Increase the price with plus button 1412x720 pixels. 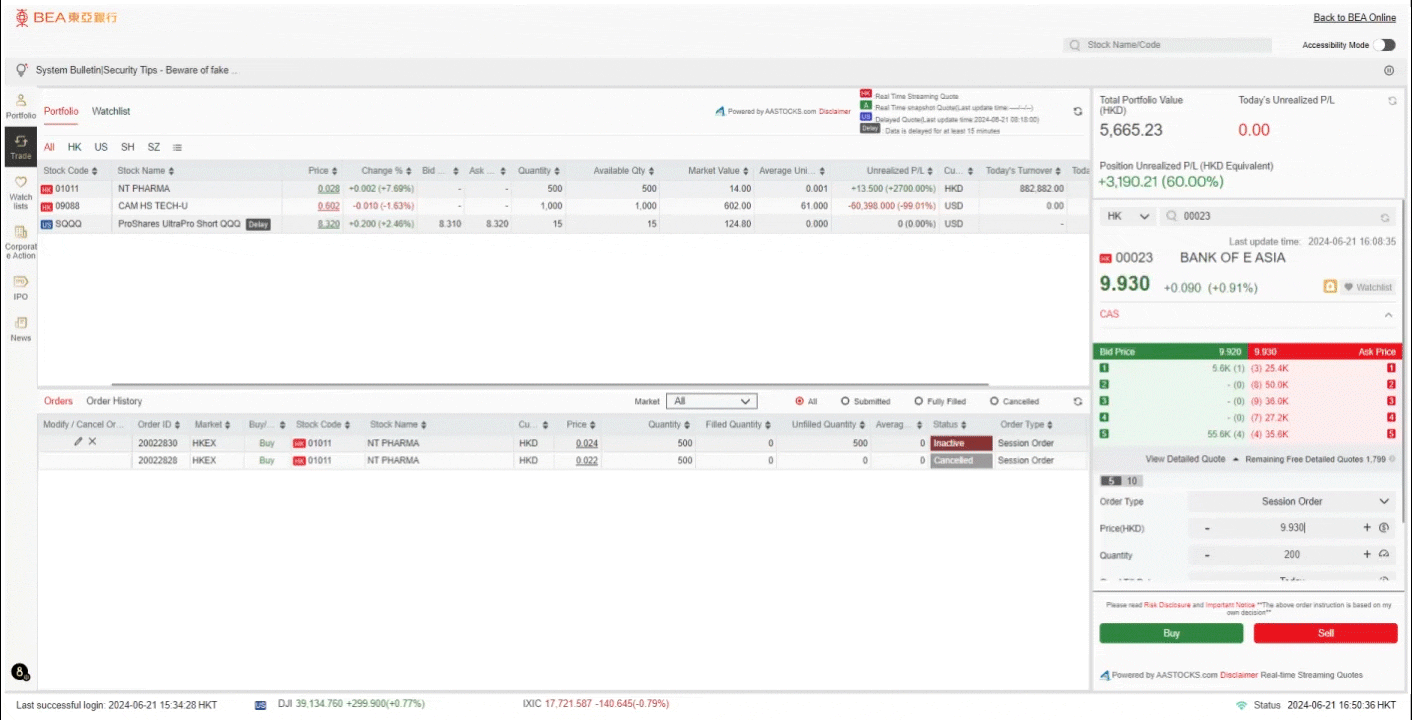[1367, 528]
